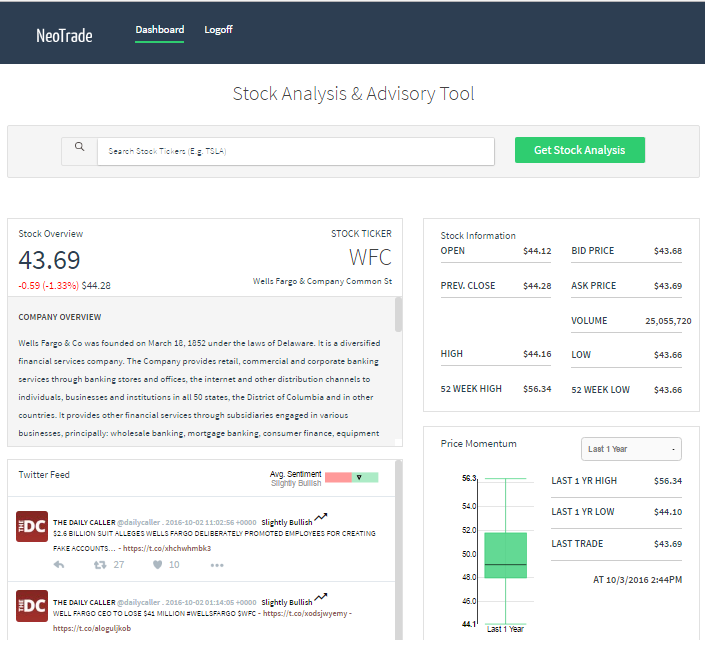Open more options on first tweet

(217, 565)
